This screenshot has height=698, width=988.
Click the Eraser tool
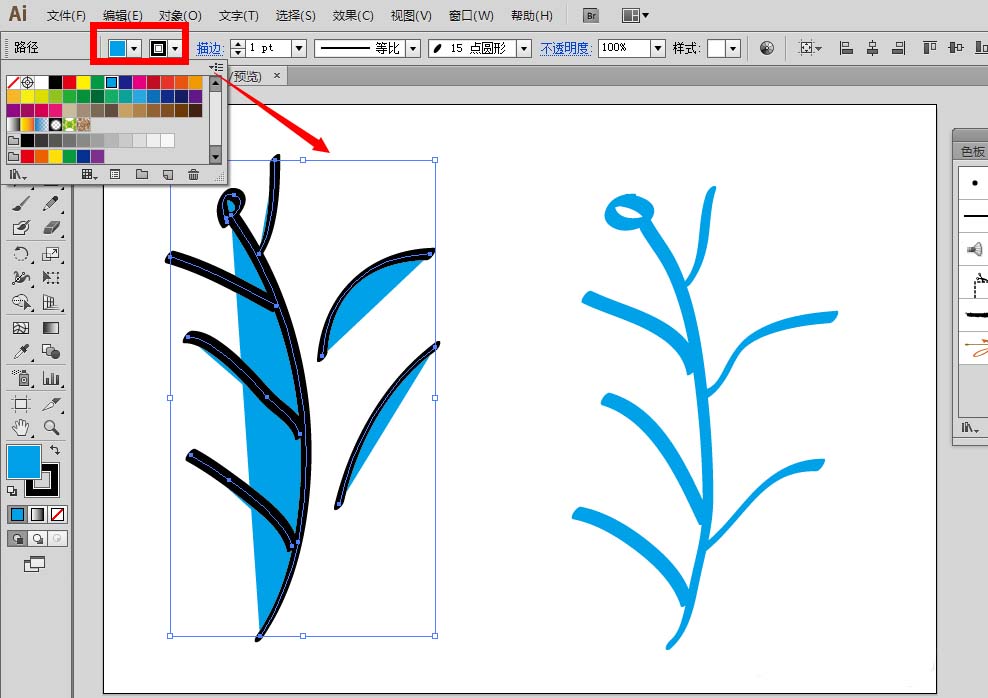[51, 228]
